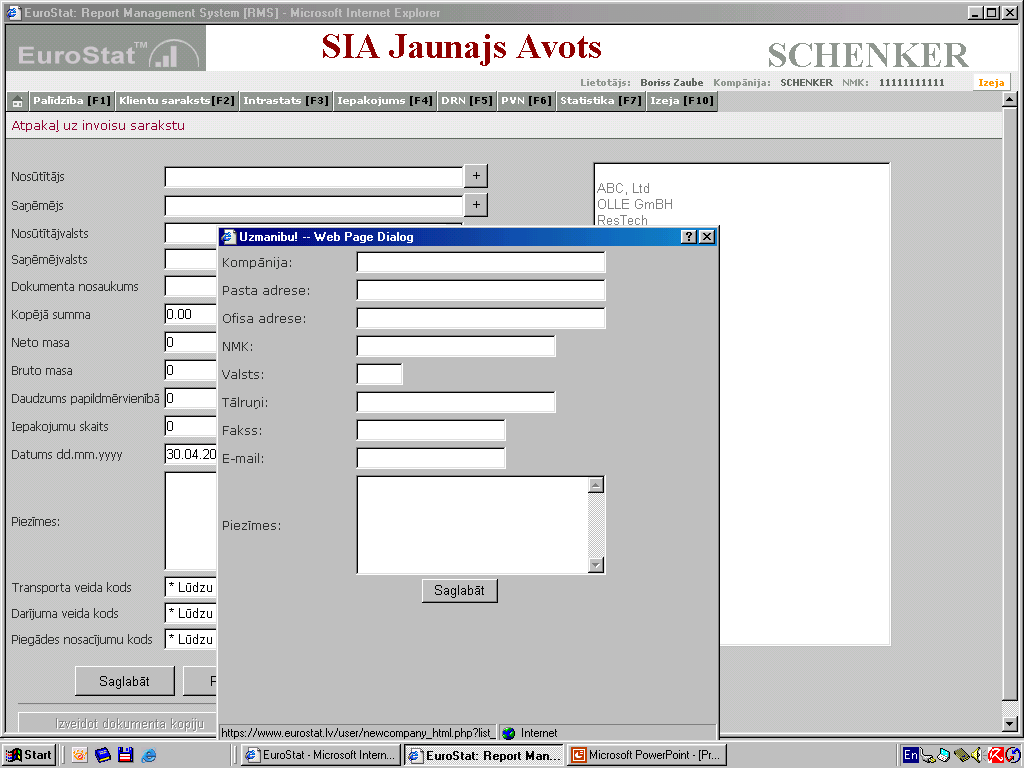Click Piezīmes textarea scroll down arrow
Screen dimensions: 1024x768
[596, 565]
